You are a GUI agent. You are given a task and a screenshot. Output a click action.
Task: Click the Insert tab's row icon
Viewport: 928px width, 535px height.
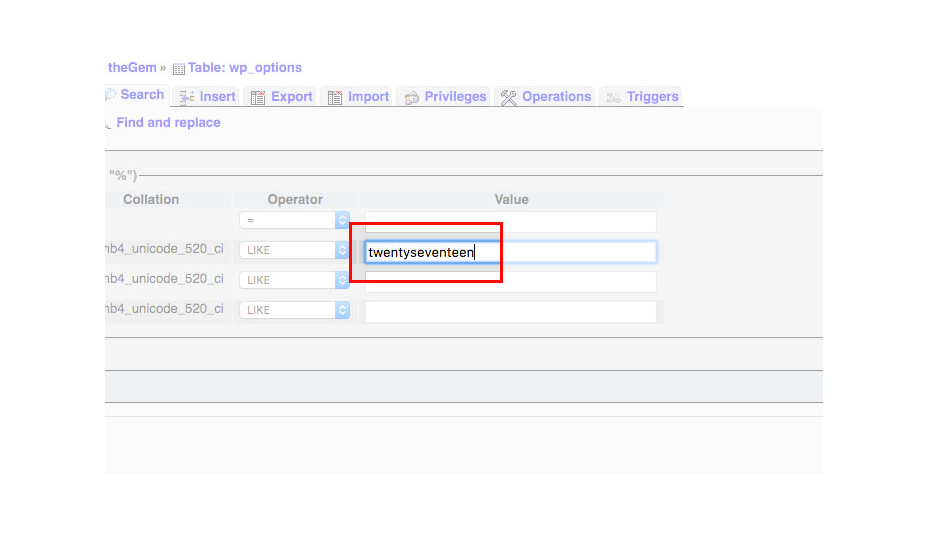186,98
